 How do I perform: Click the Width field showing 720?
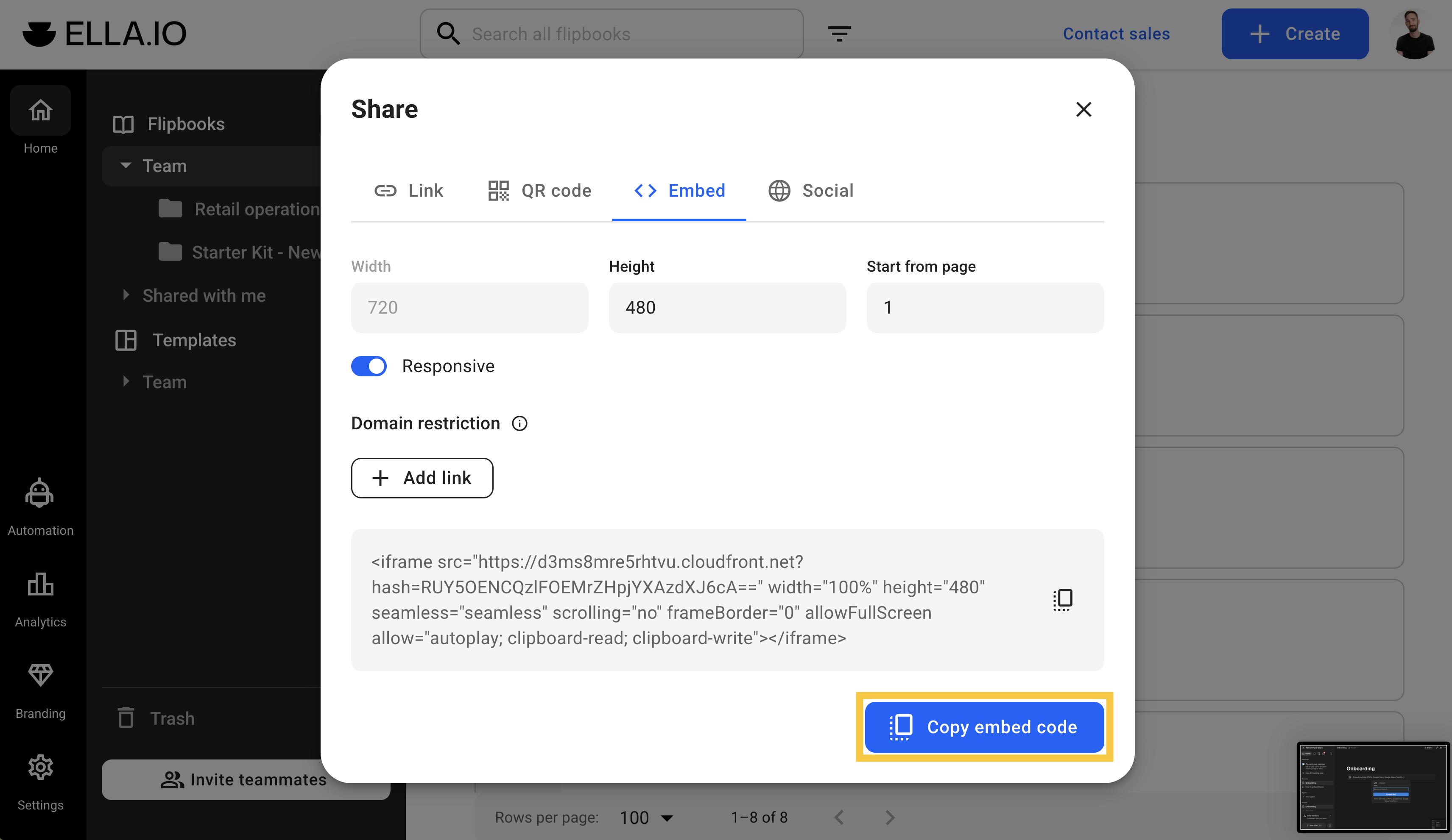(x=469, y=307)
